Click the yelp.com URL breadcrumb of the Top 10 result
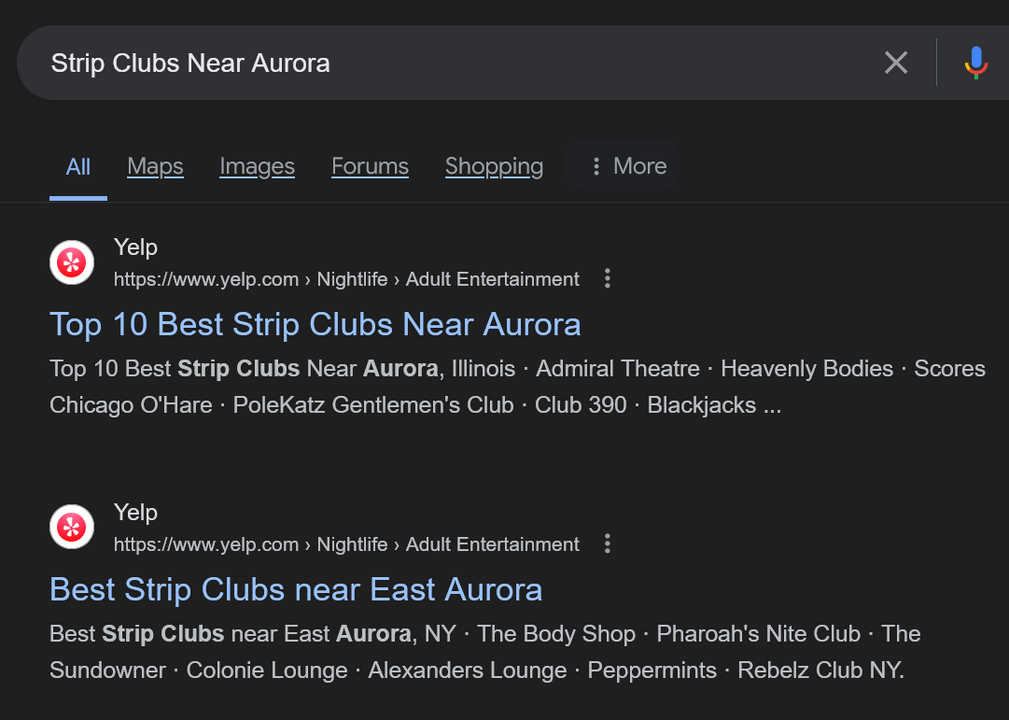 [x=346, y=280]
